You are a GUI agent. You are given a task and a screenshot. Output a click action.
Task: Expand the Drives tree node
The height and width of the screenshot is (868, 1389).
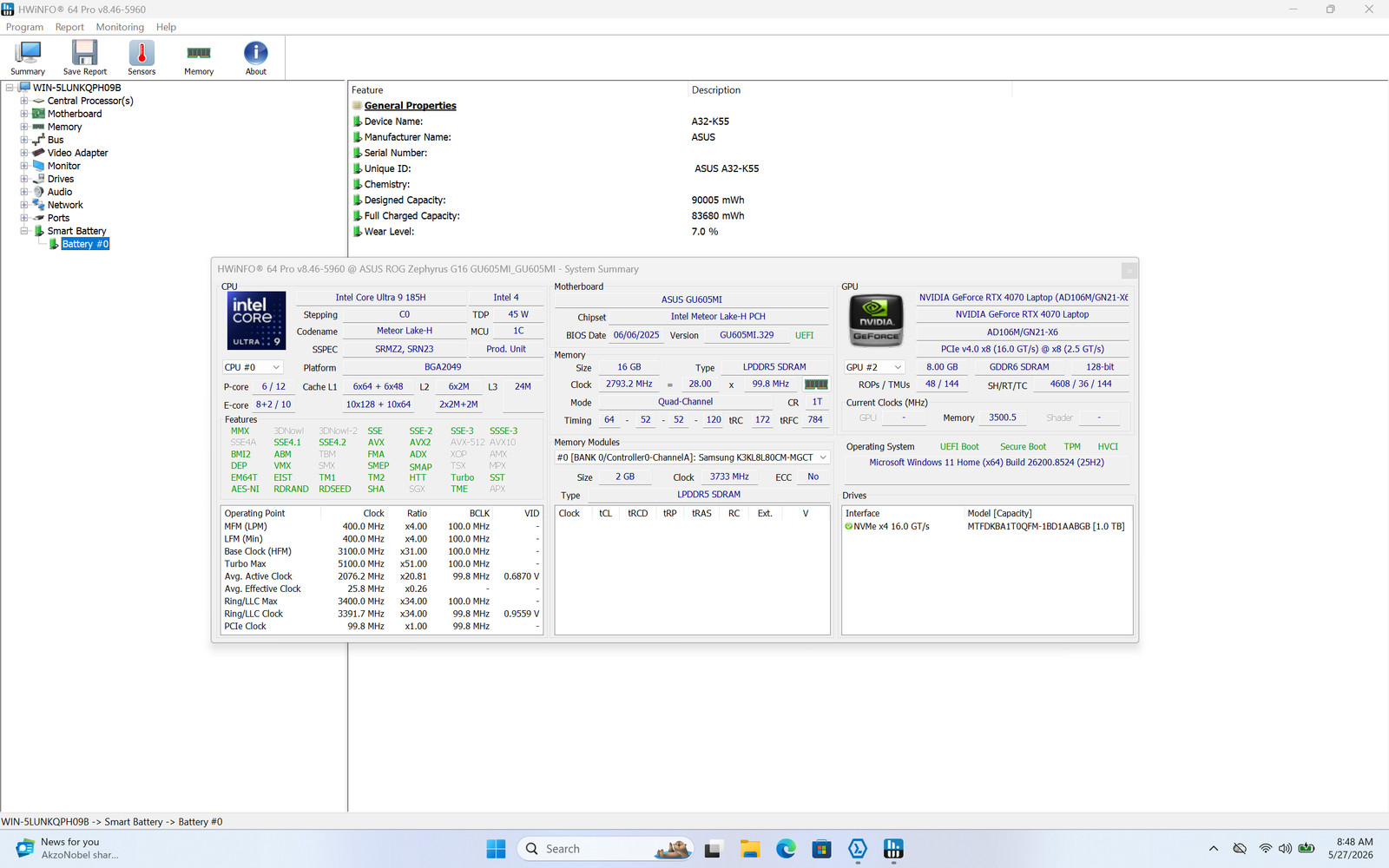point(24,179)
